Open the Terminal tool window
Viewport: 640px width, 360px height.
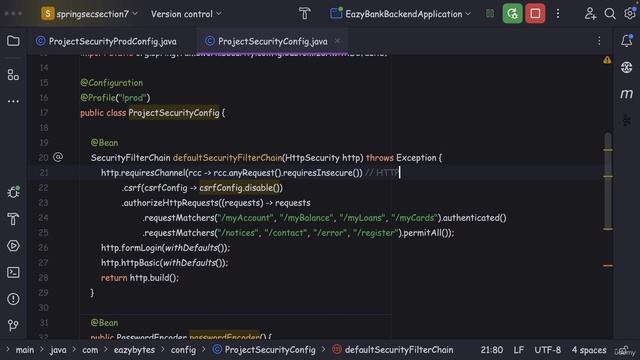click(13, 272)
